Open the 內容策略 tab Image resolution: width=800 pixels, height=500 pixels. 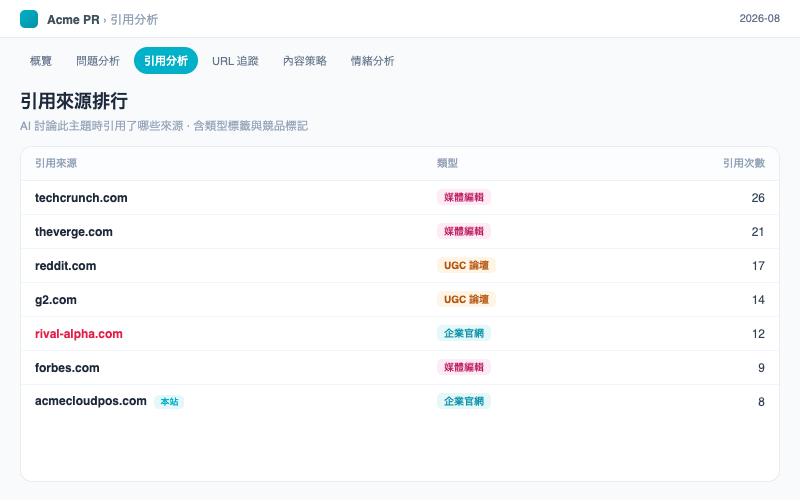(x=305, y=61)
